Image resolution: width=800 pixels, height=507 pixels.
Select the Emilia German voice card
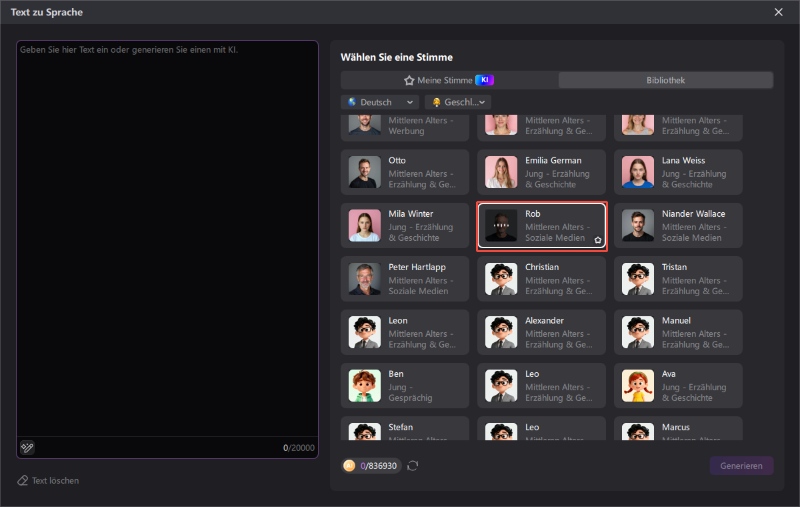pos(541,172)
